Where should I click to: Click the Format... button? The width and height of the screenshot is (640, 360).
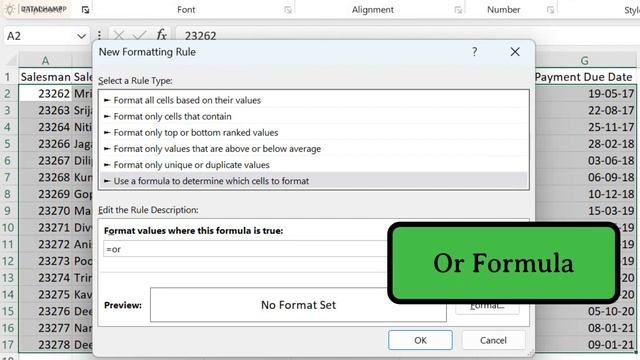point(487,306)
